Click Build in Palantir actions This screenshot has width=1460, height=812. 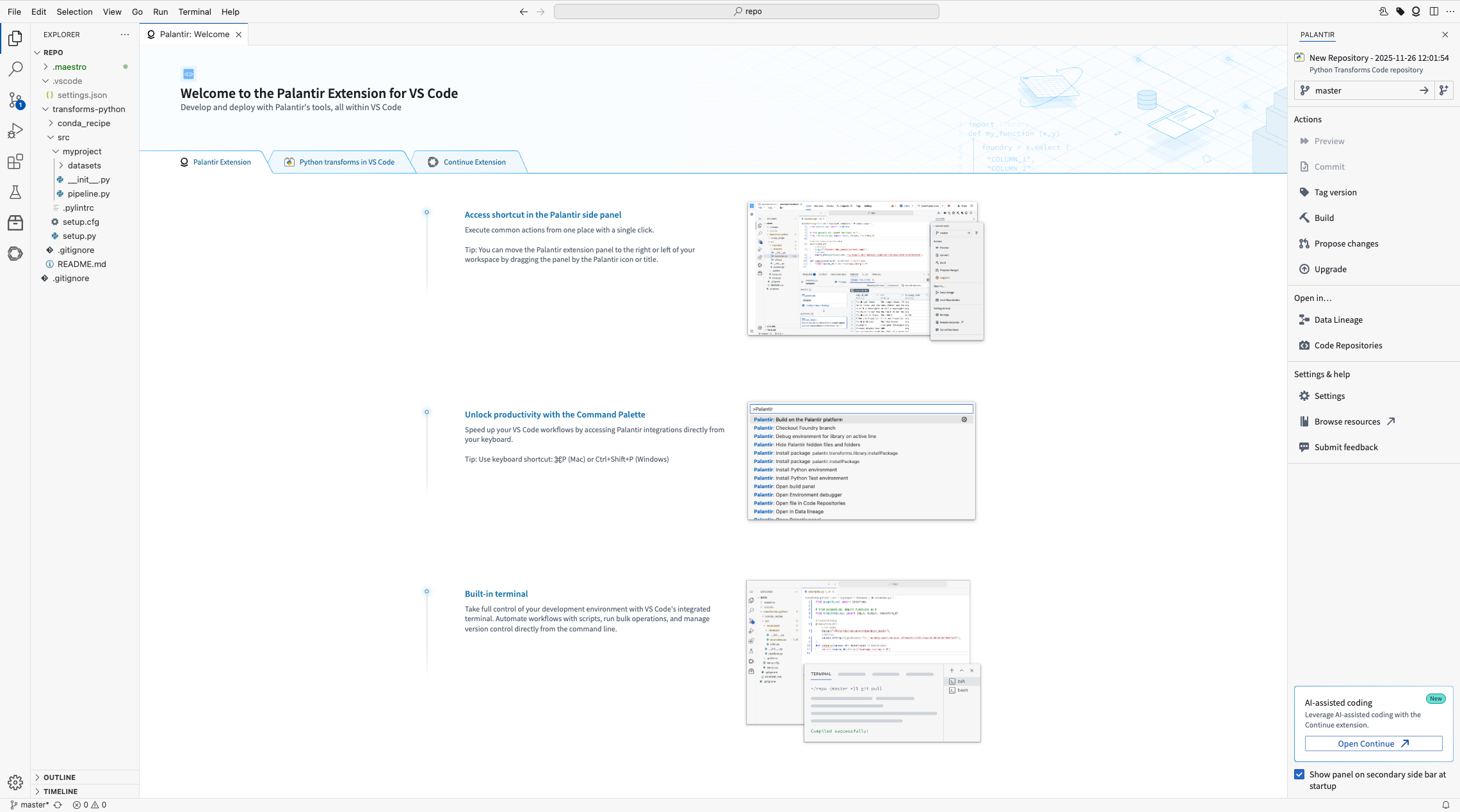1324,218
